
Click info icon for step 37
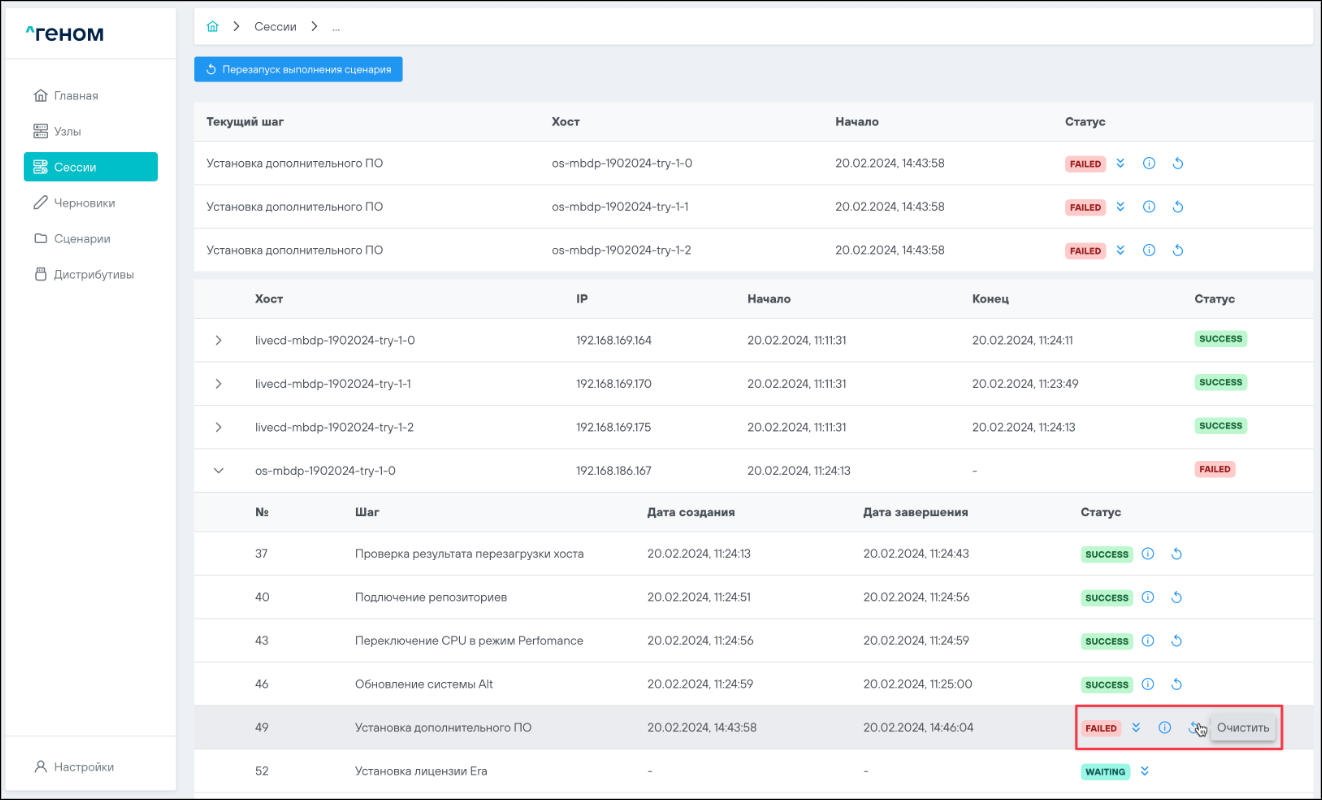point(1148,554)
